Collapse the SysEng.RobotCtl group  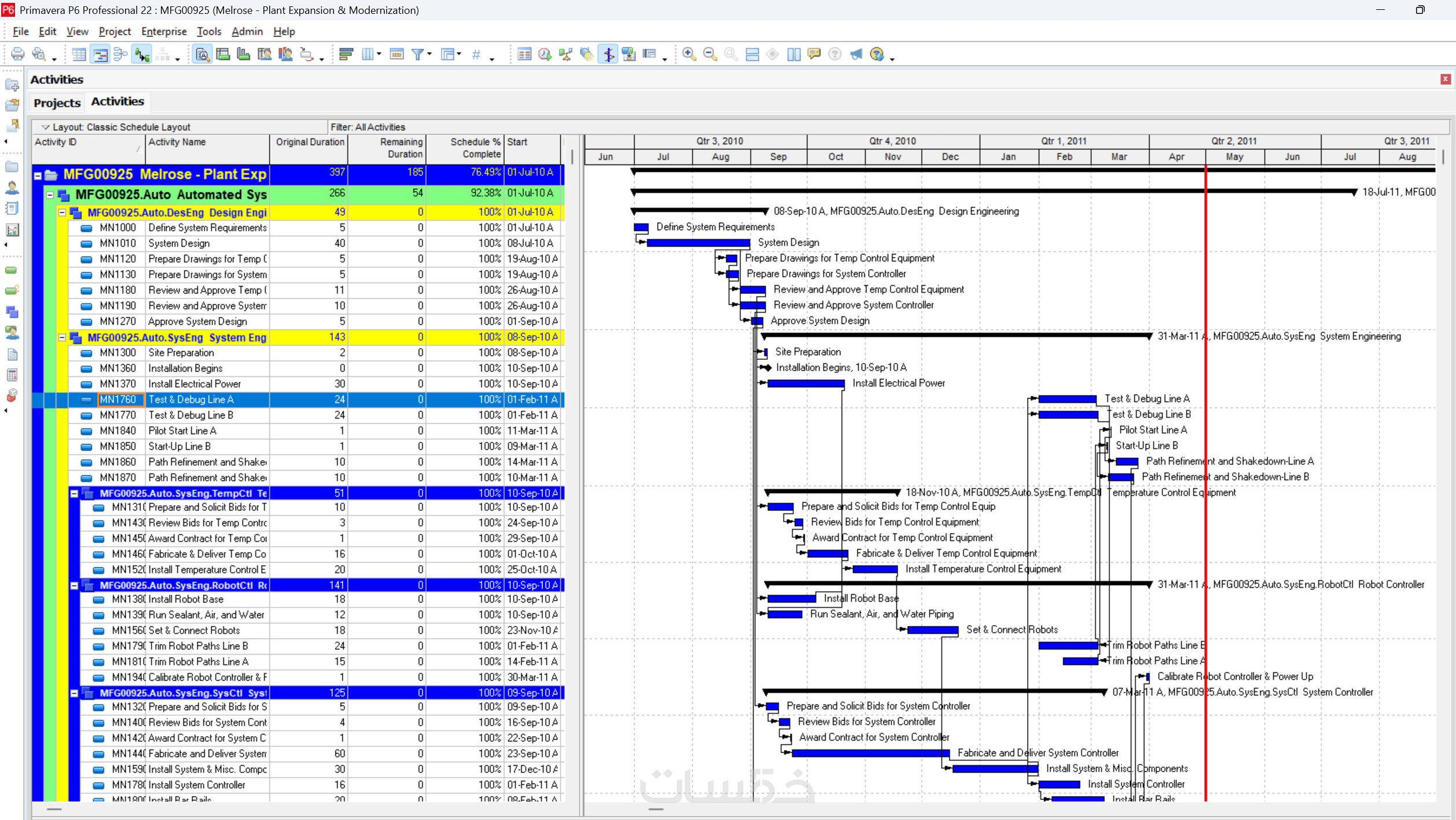click(74, 586)
